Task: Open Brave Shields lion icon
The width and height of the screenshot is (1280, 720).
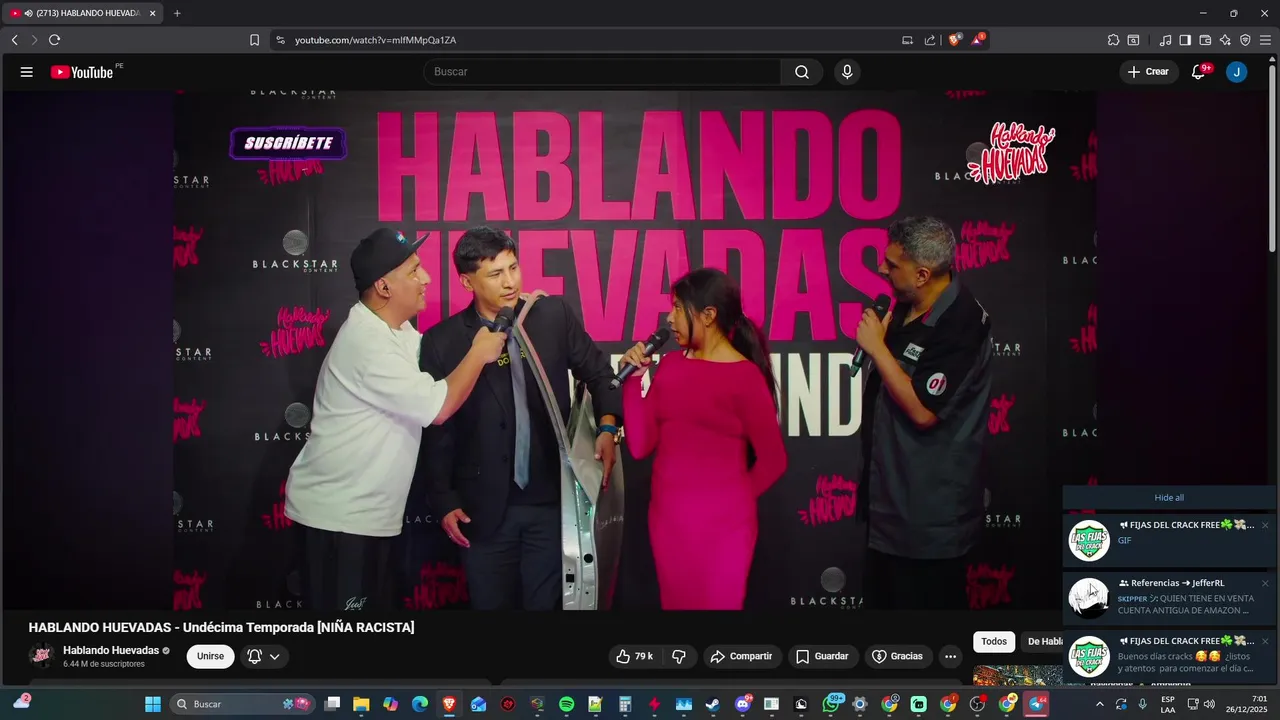Action: click(955, 40)
